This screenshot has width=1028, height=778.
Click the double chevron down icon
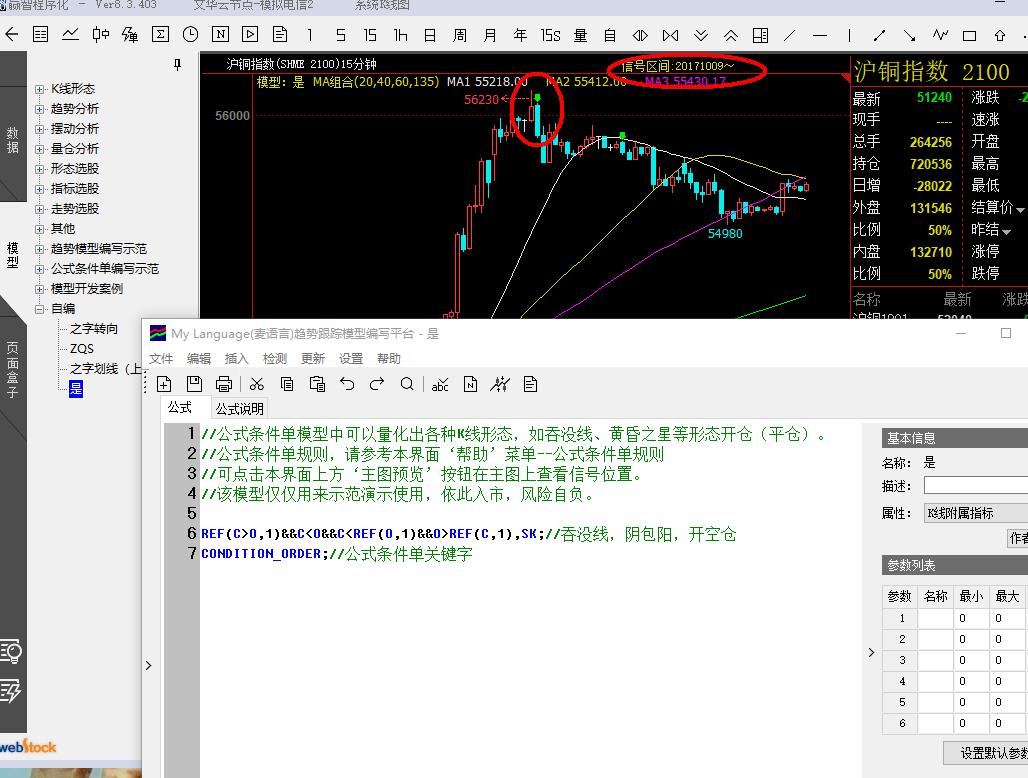(x=700, y=35)
